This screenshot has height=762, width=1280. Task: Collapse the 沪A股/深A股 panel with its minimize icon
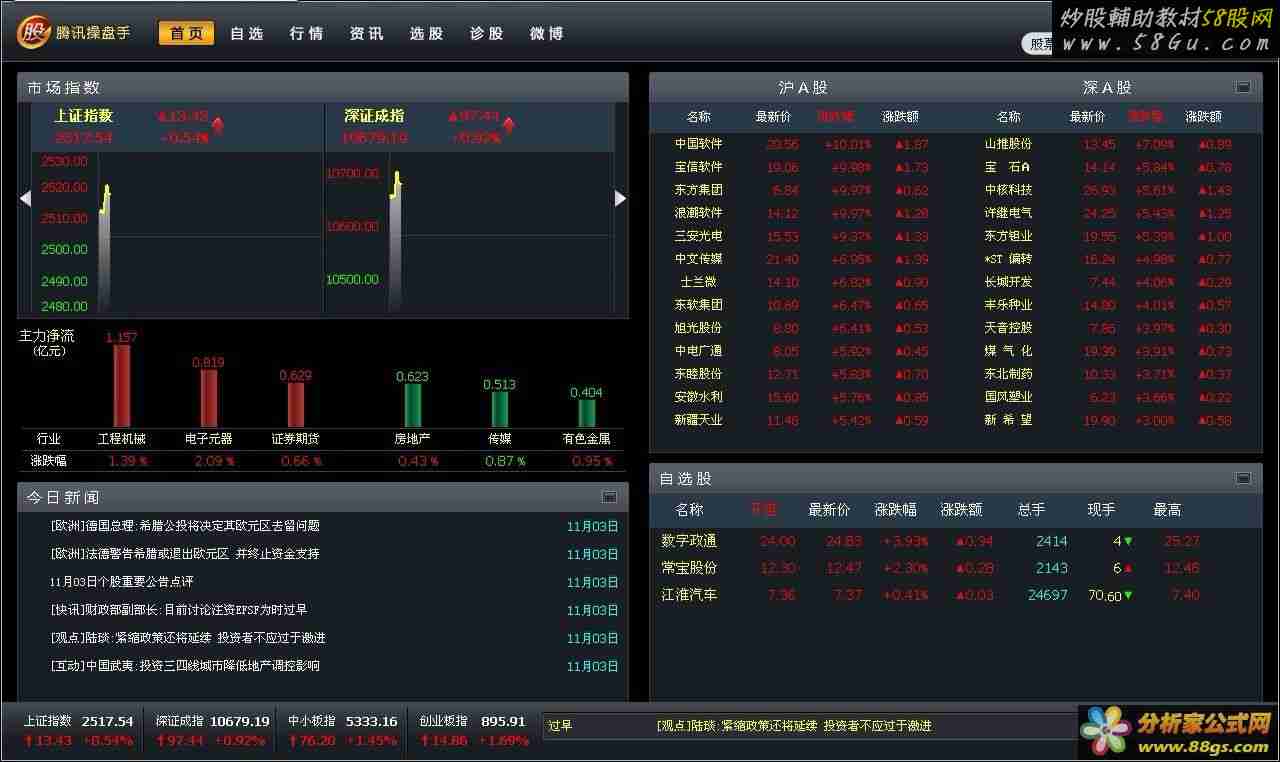click(1243, 87)
